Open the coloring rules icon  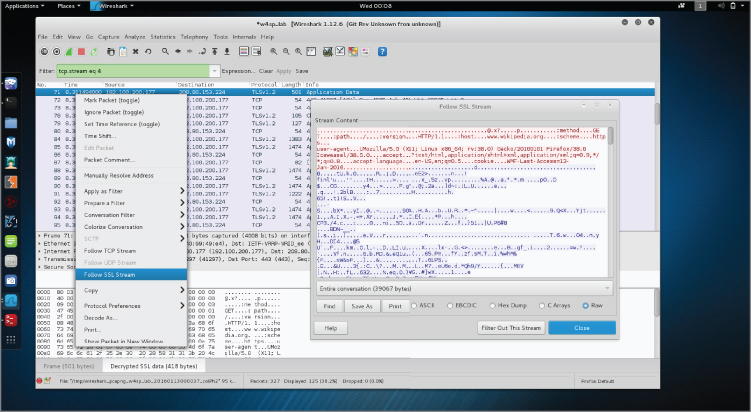click(x=353, y=52)
